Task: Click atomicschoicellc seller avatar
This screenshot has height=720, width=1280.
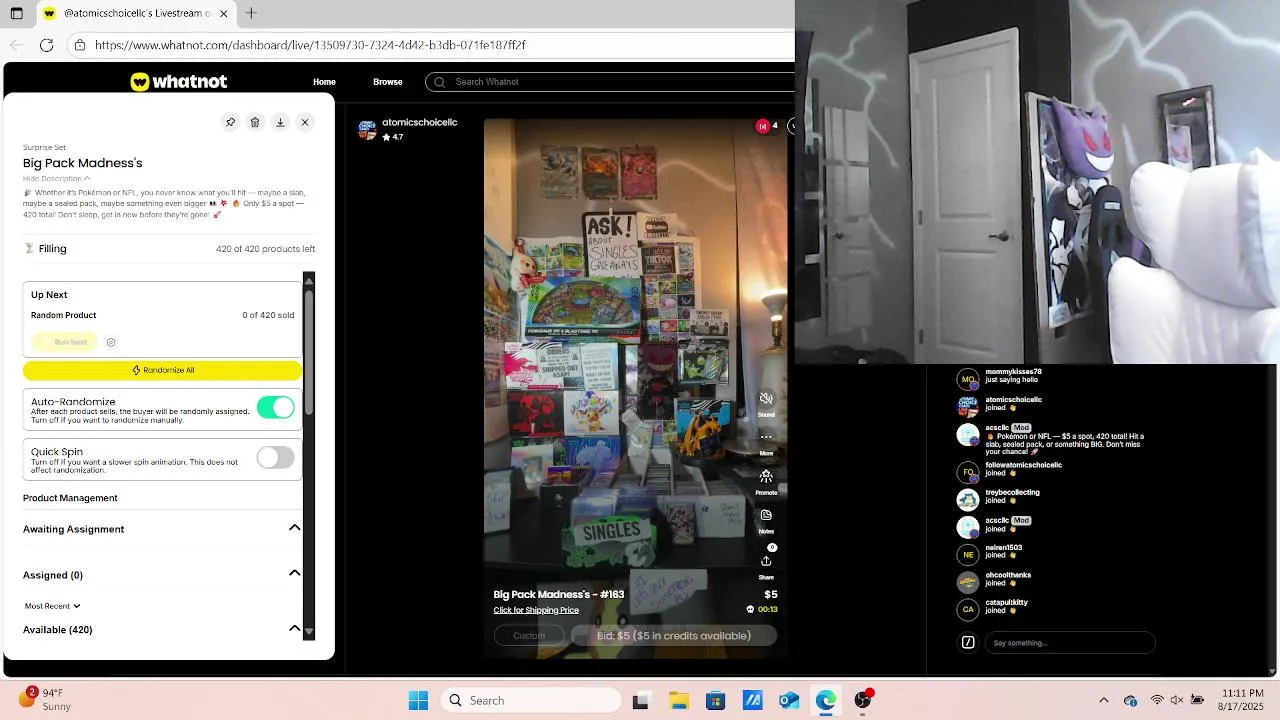Action: pos(367,130)
